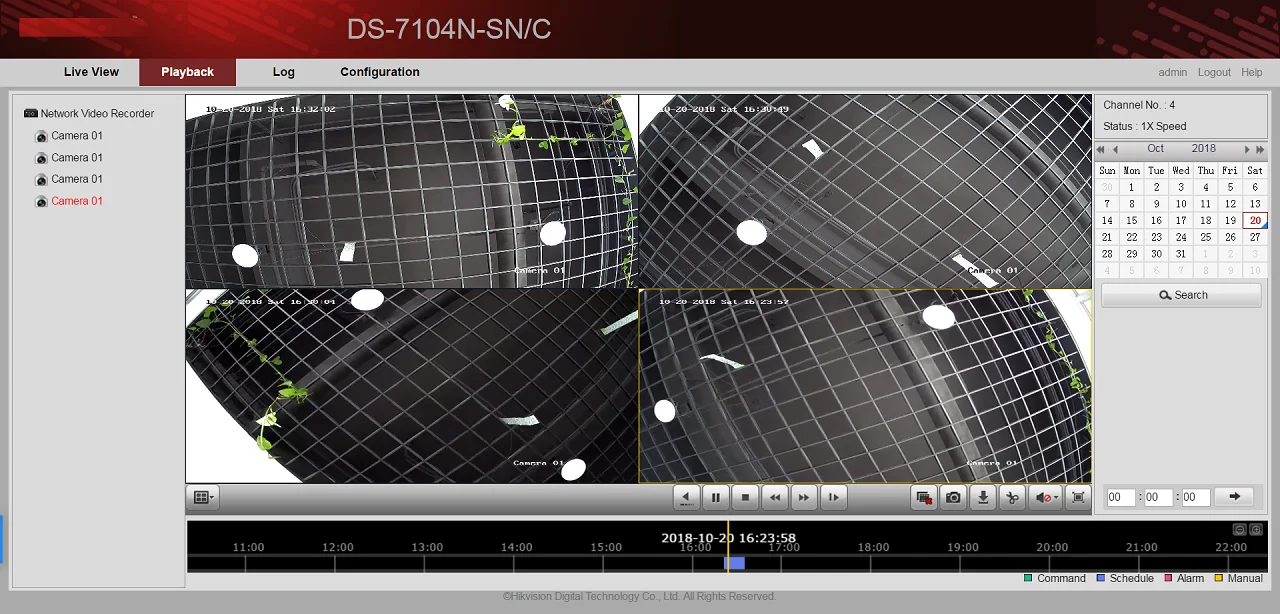Screen dimensions: 1280x614
Task: Click the admin user link
Action: [x=1173, y=72]
